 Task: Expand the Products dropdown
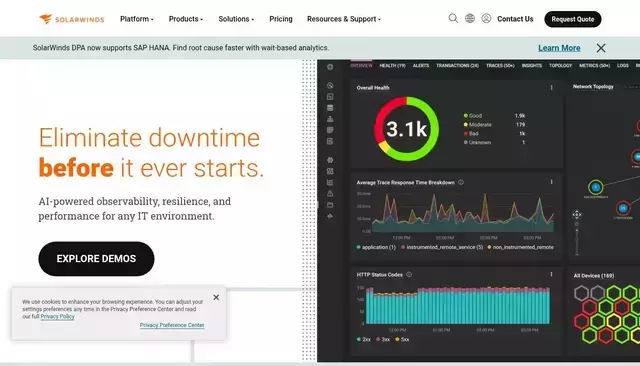(x=186, y=19)
